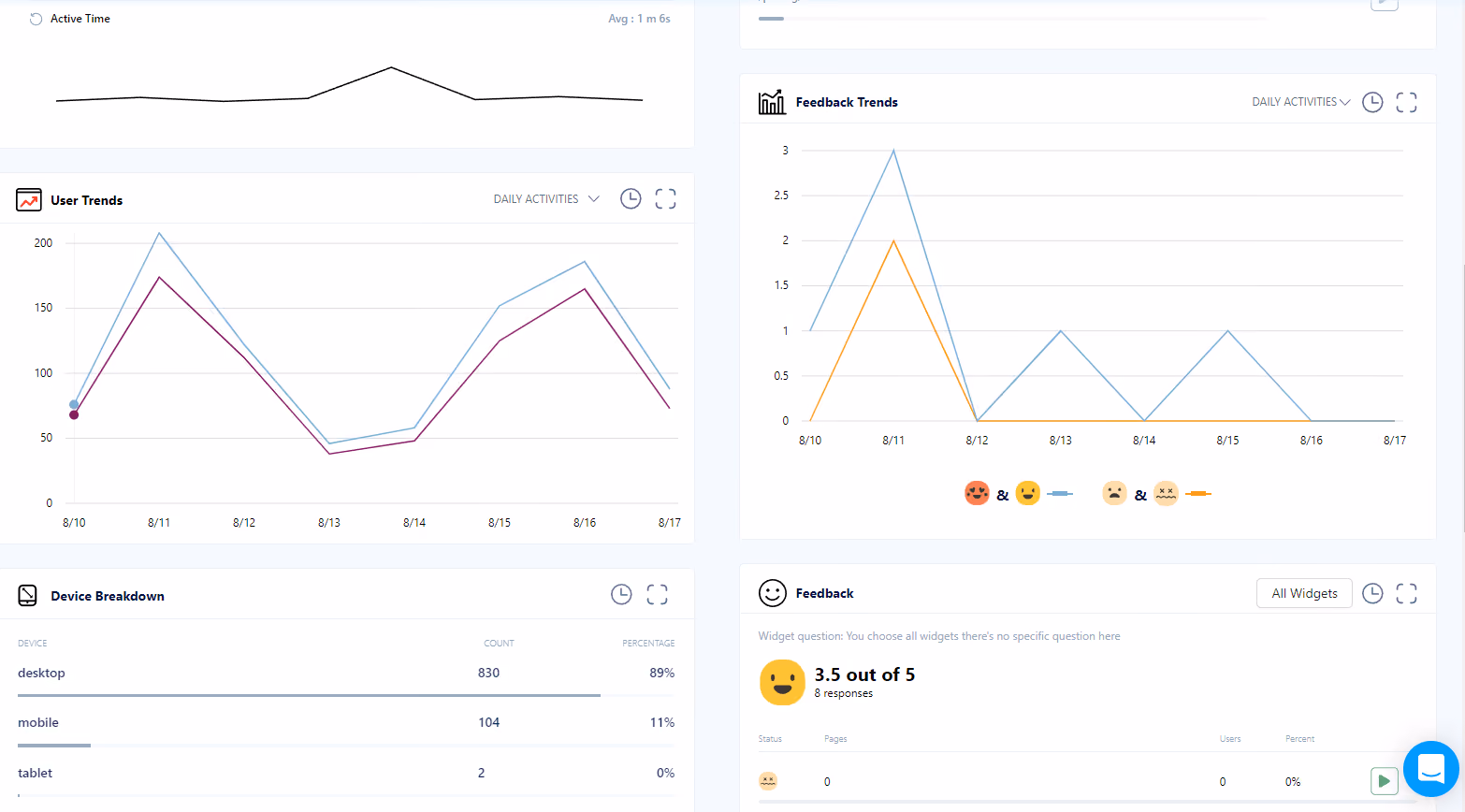Click the COUNT column header

[x=499, y=644]
